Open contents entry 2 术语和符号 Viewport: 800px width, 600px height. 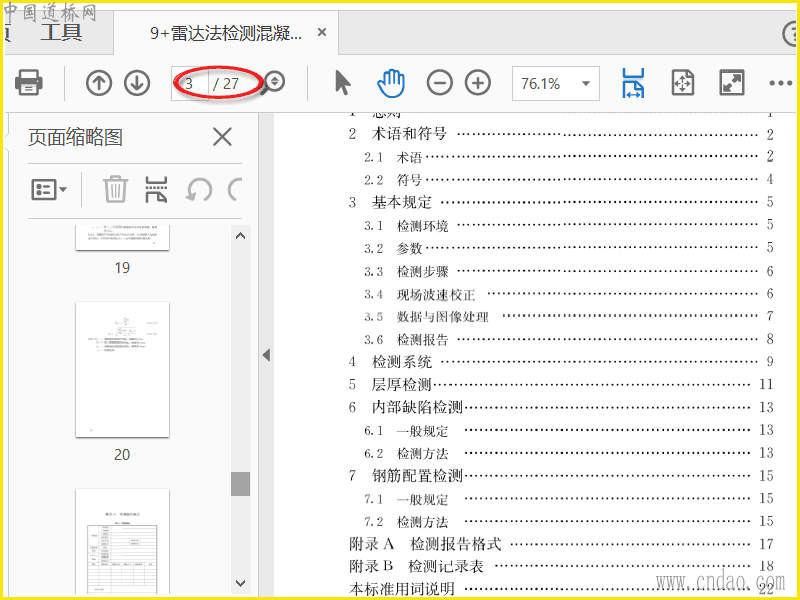(561, 134)
